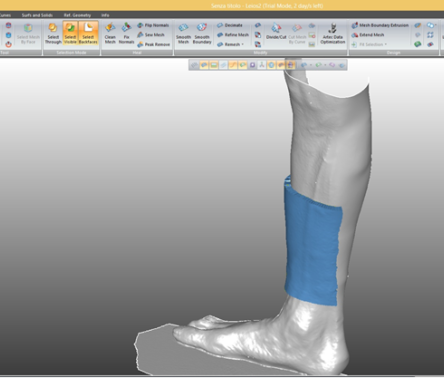Choose the Extend Mesh tool
This screenshot has height=378, width=444.
[x=368, y=35]
